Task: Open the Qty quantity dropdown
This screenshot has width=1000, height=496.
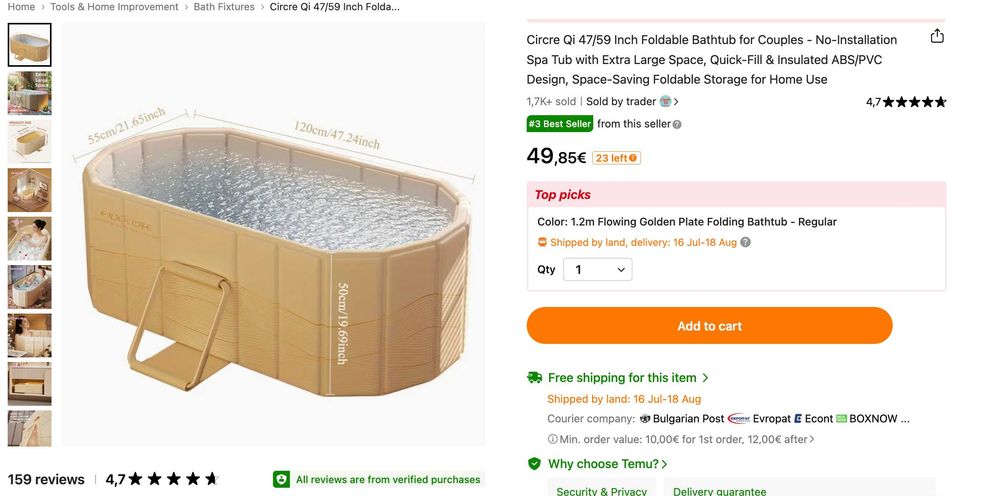Action: (598, 270)
